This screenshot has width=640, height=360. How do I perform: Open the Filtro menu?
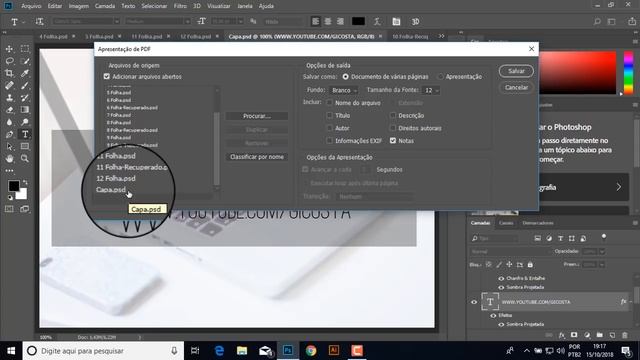[180, 6]
